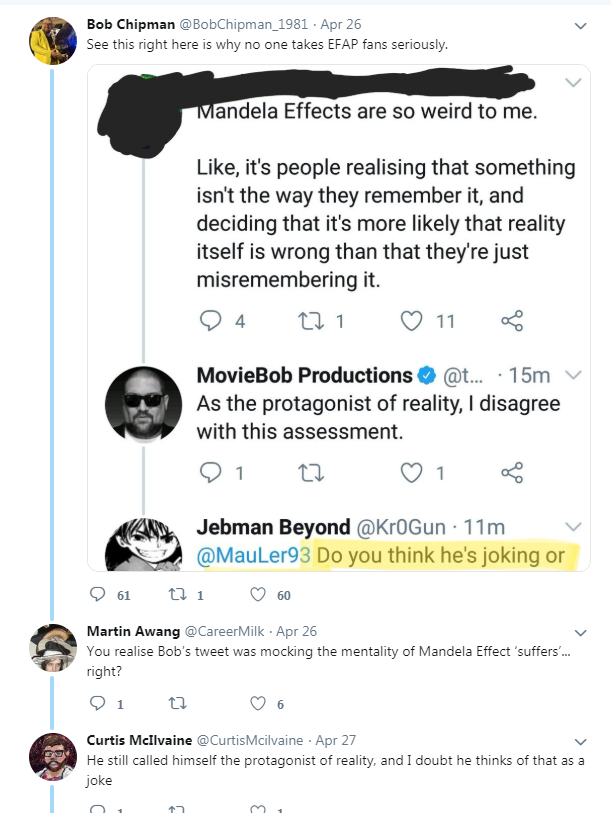Open dropdown chevron on Curtis McIlvaine's tweet

[580, 741]
